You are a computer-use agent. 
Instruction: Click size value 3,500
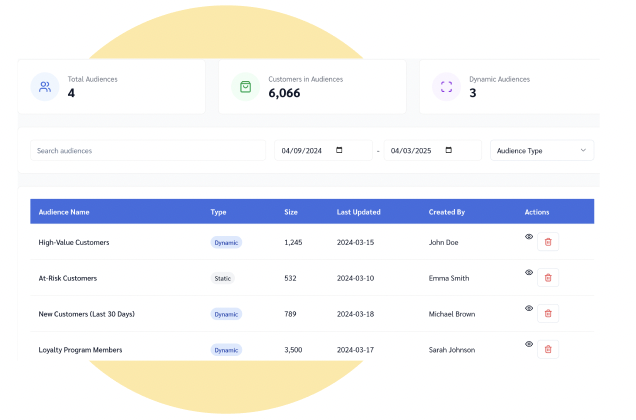293,349
